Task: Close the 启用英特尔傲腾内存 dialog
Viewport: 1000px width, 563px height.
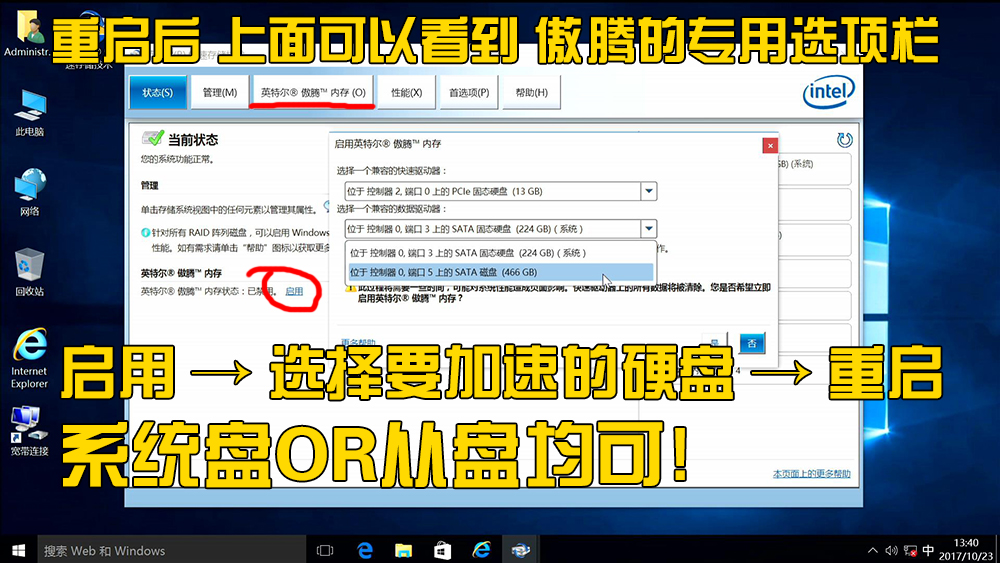Action: [770, 145]
